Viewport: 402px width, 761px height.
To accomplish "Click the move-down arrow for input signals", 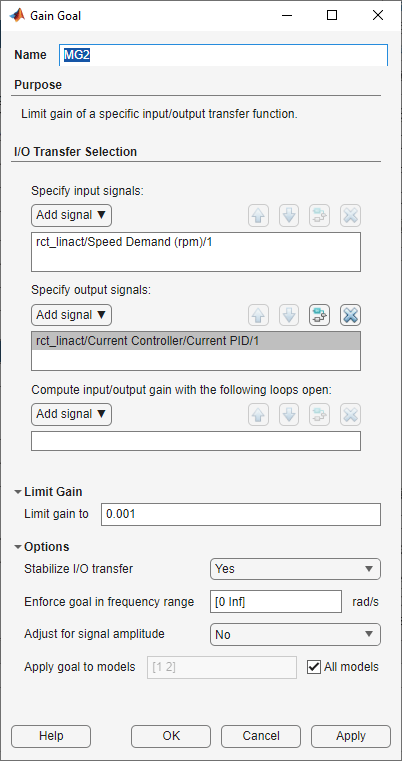I will click(289, 216).
